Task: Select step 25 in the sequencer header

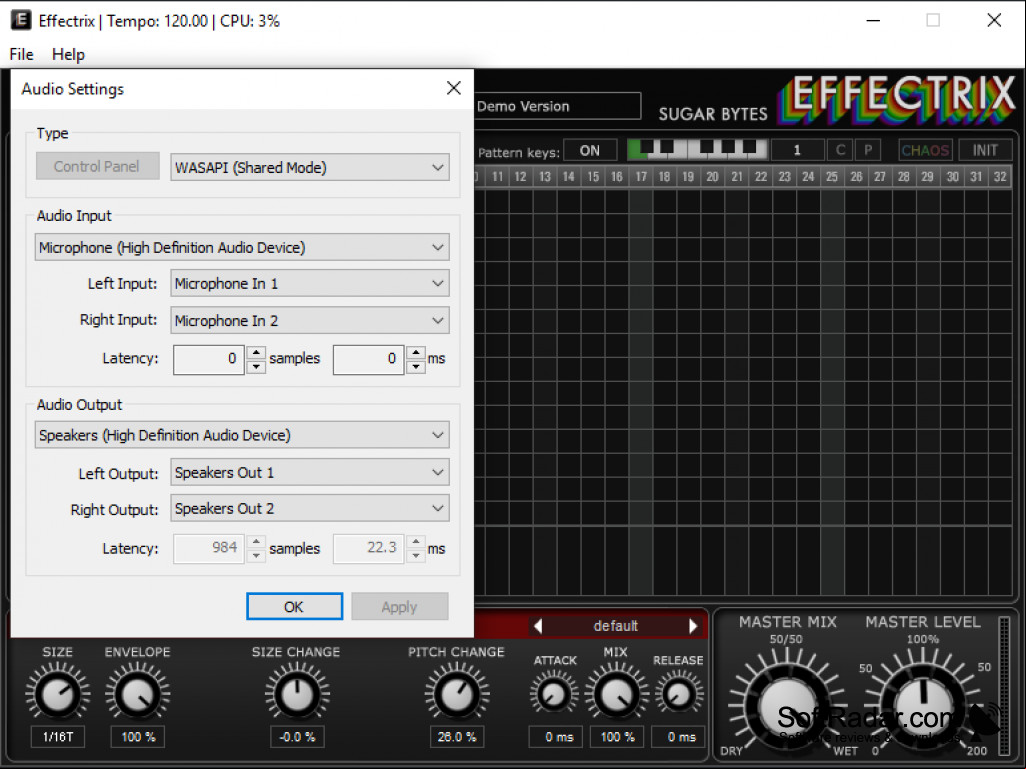Action: point(832,177)
